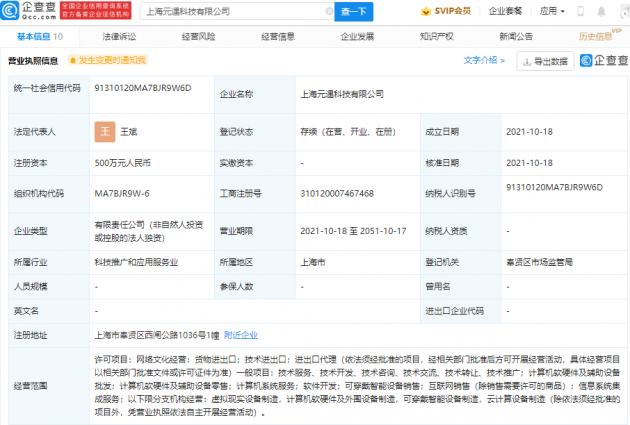Switch to 知识产权 tab
This screenshot has height=425, width=630.
pyautogui.click(x=436, y=37)
